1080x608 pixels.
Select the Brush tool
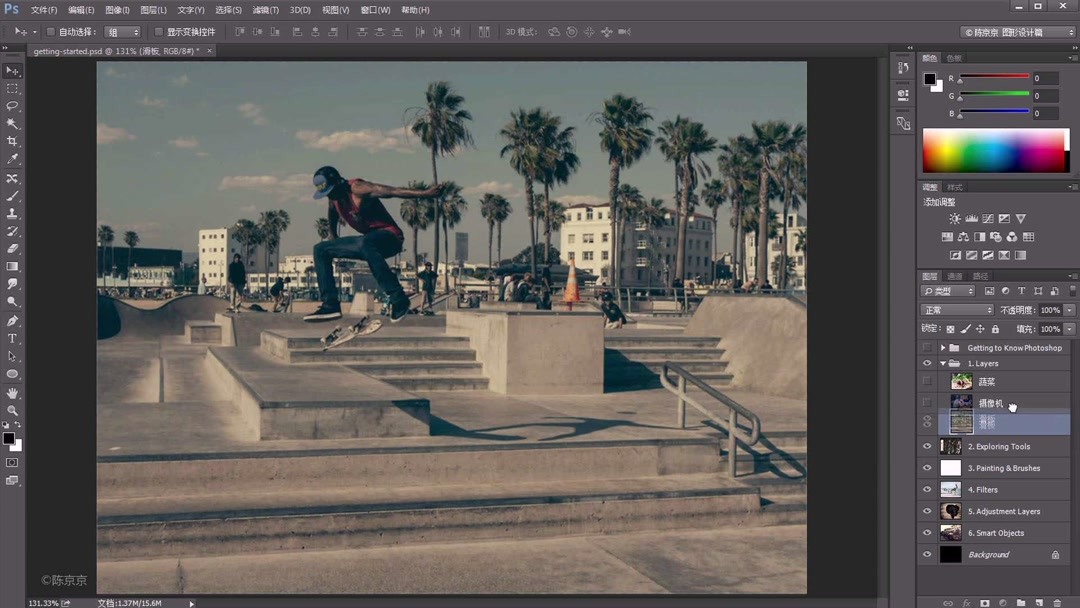coord(12,196)
